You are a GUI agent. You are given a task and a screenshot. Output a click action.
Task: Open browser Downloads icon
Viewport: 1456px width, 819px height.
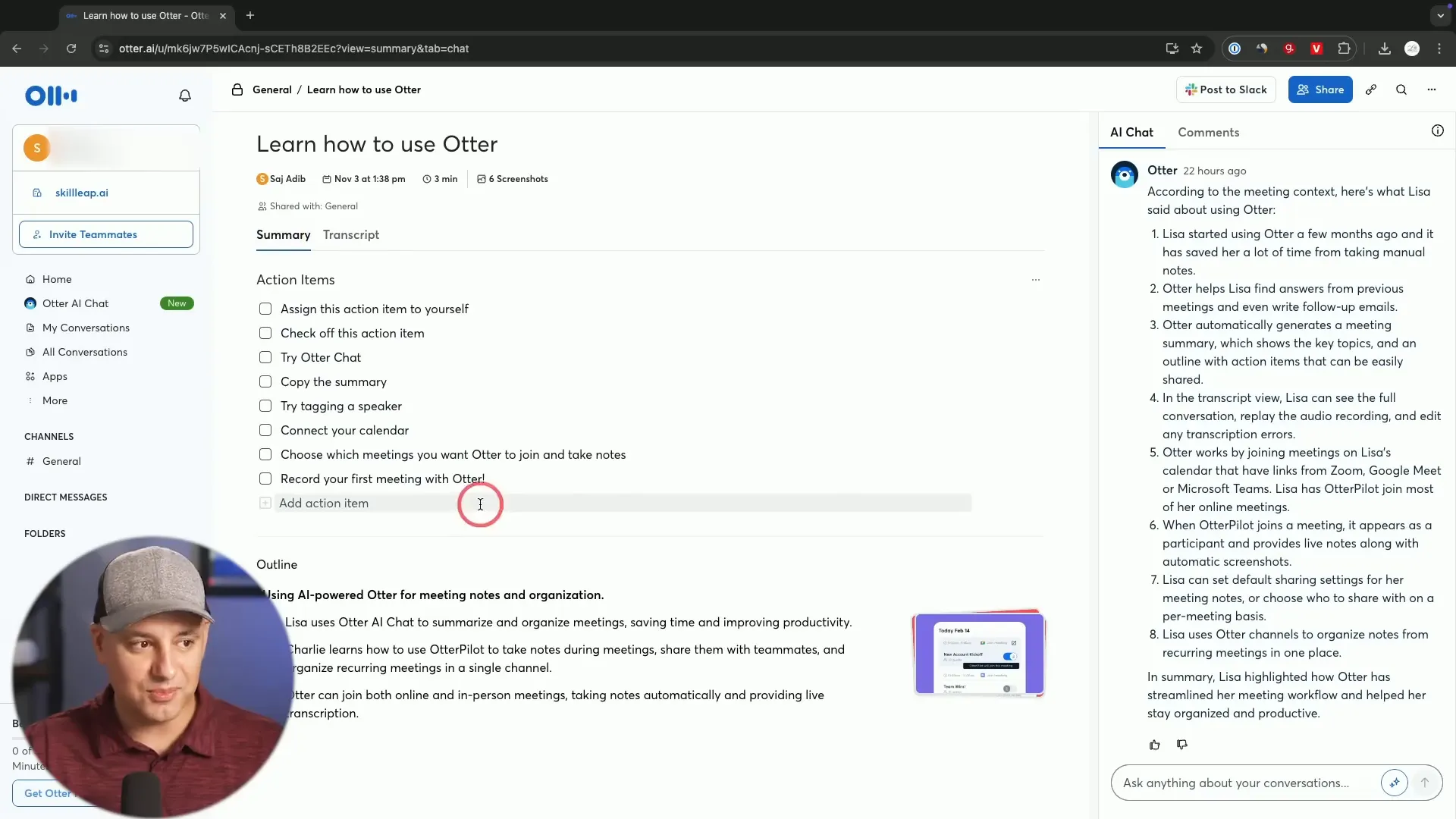coord(1384,49)
